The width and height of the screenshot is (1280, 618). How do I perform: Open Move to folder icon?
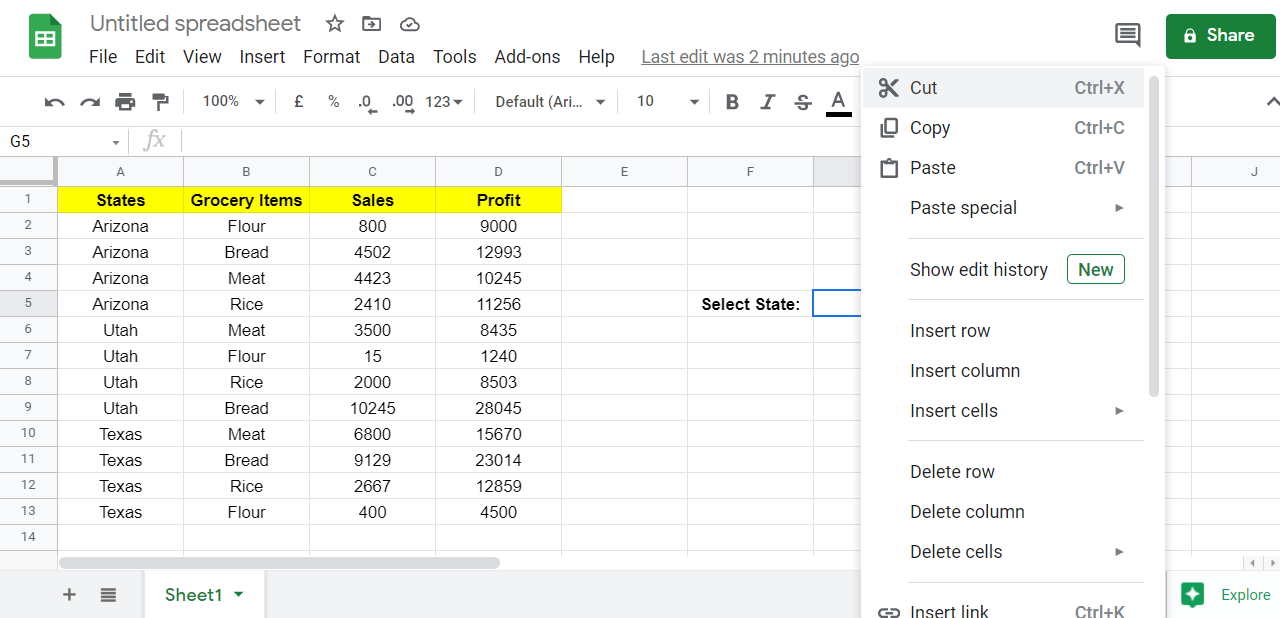click(371, 23)
